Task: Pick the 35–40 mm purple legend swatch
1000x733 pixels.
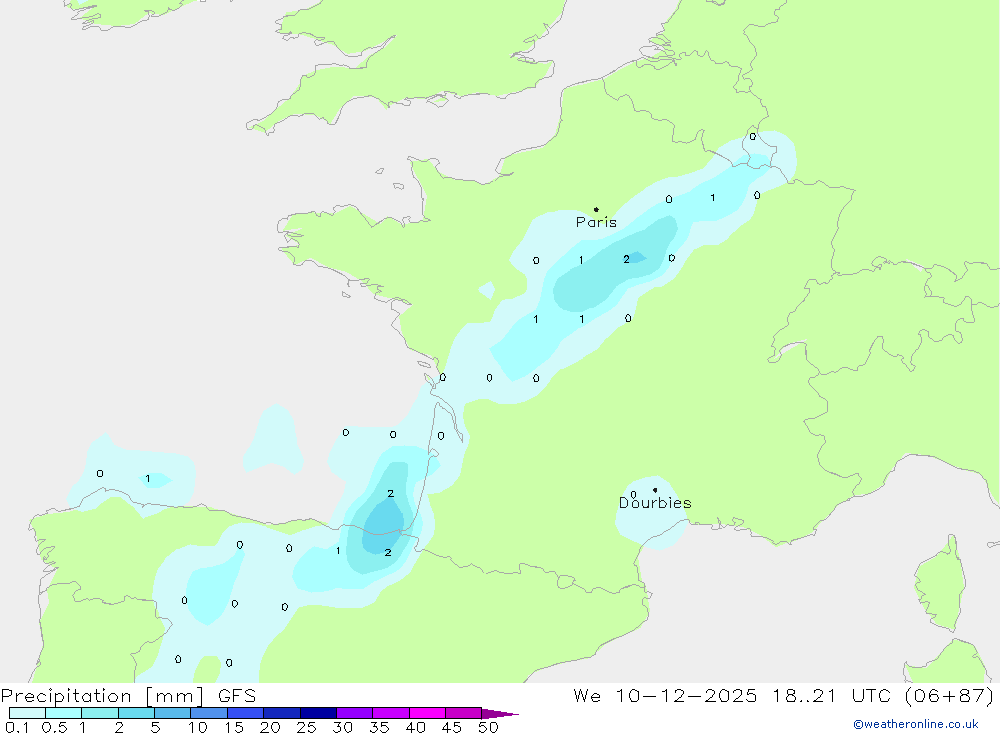Action: (391, 713)
